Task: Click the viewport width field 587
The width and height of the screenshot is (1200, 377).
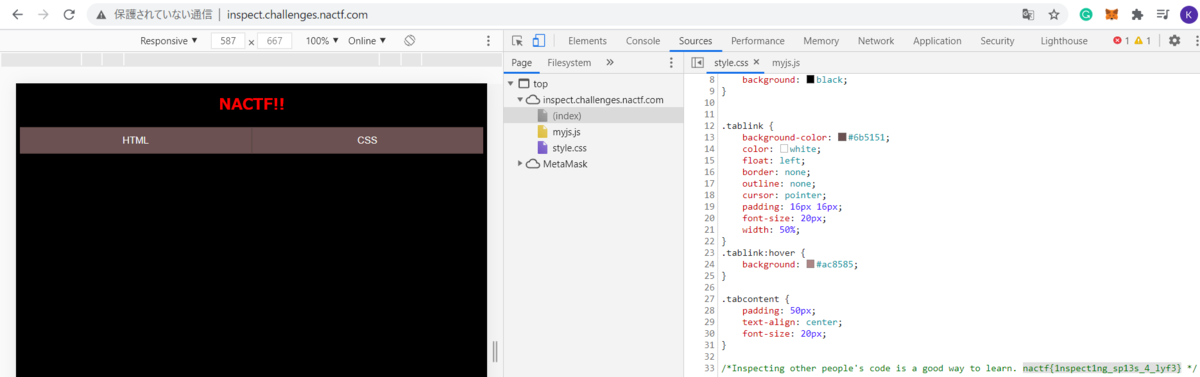Action: point(227,41)
